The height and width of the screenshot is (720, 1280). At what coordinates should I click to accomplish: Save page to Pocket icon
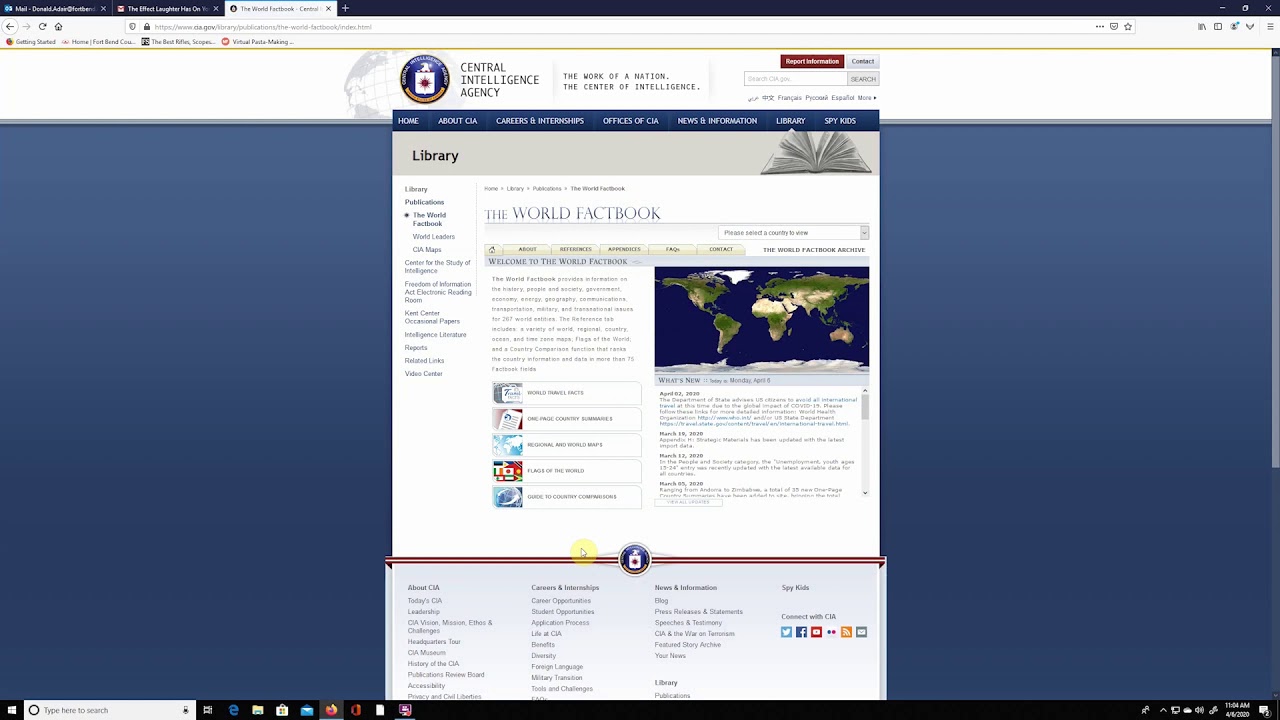(x=1114, y=27)
